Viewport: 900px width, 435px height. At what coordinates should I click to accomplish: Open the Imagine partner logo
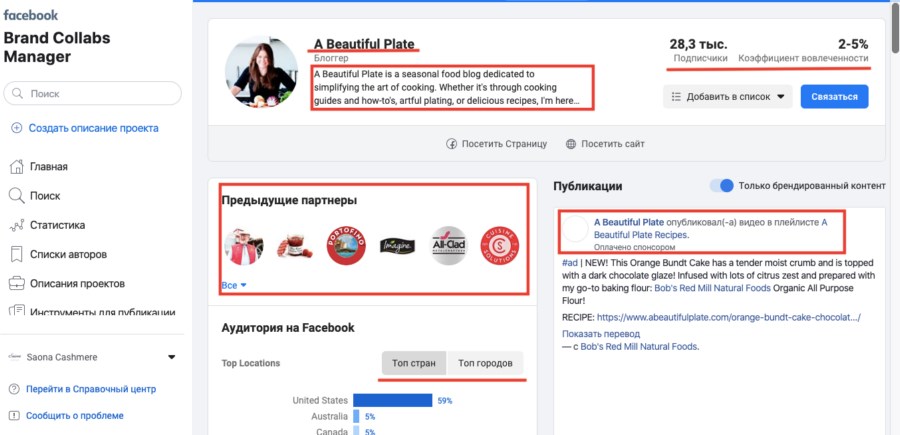(x=397, y=246)
